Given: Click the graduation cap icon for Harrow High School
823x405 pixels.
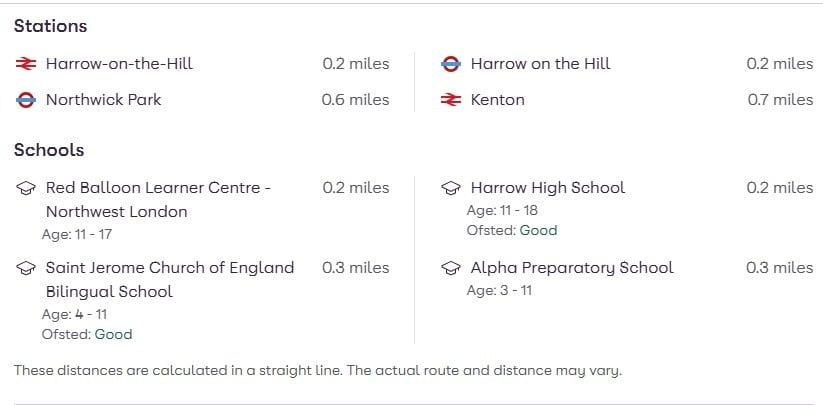Looking at the screenshot, I should 451,188.
